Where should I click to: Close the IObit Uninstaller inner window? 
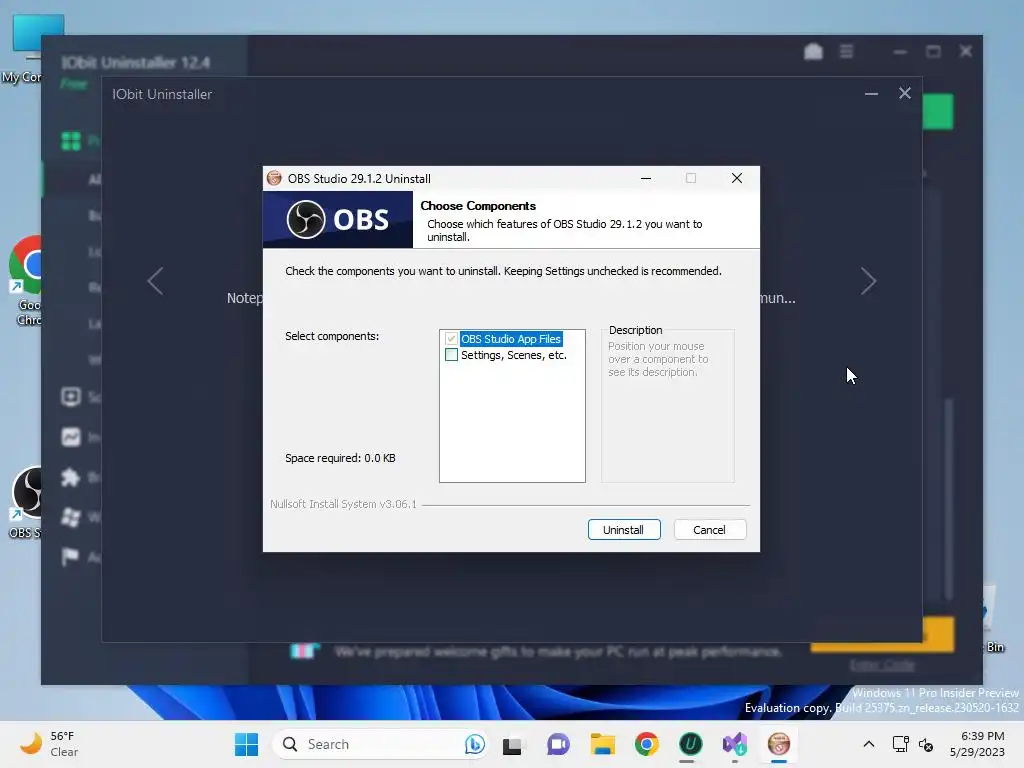tap(904, 93)
